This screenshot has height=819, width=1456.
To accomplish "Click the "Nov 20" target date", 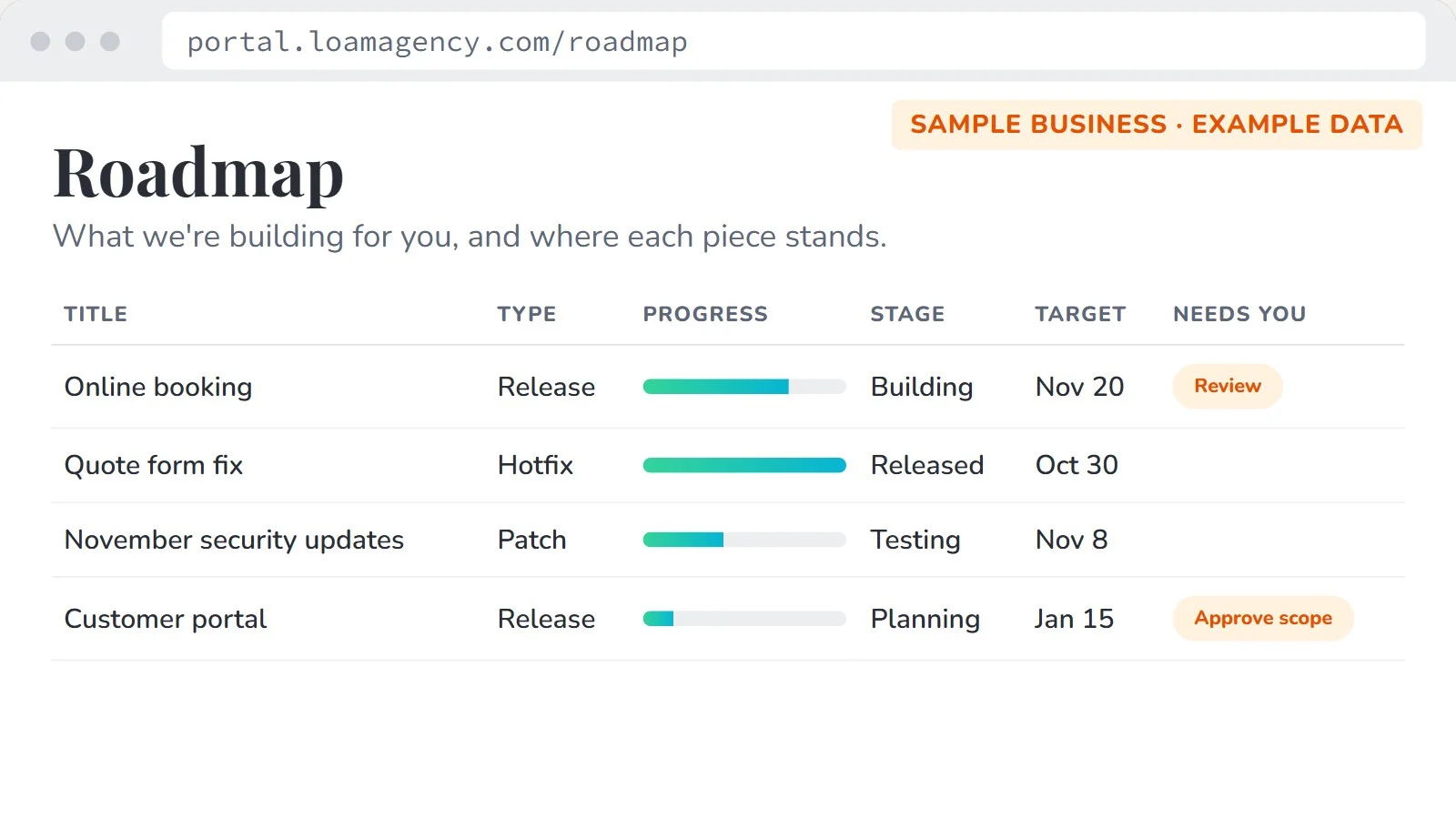I will [x=1080, y=387].
